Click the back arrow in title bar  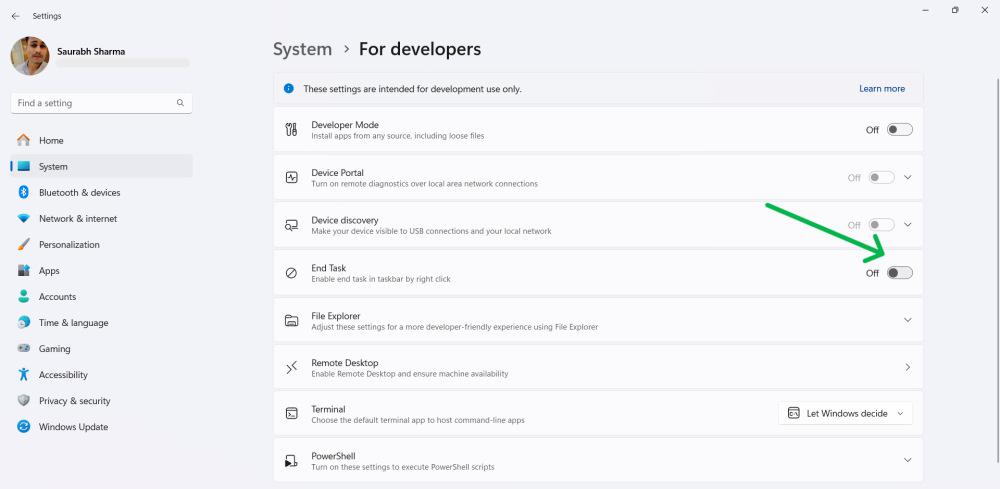click(x=15, y=16)
